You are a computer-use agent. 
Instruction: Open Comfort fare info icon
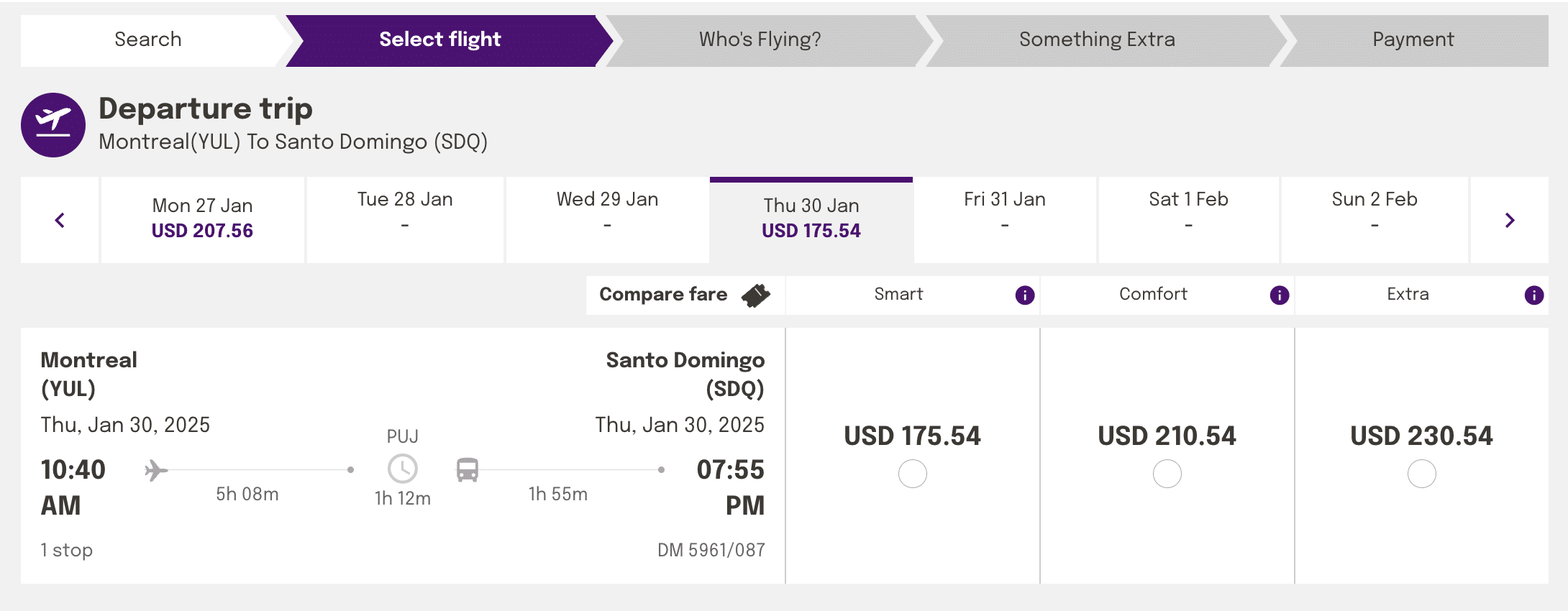click(1279, 295)
